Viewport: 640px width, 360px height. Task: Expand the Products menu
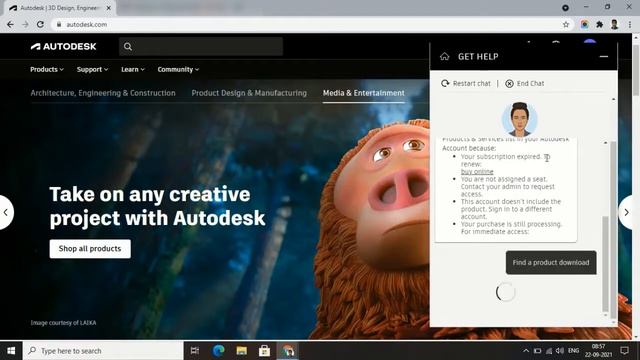47,69
